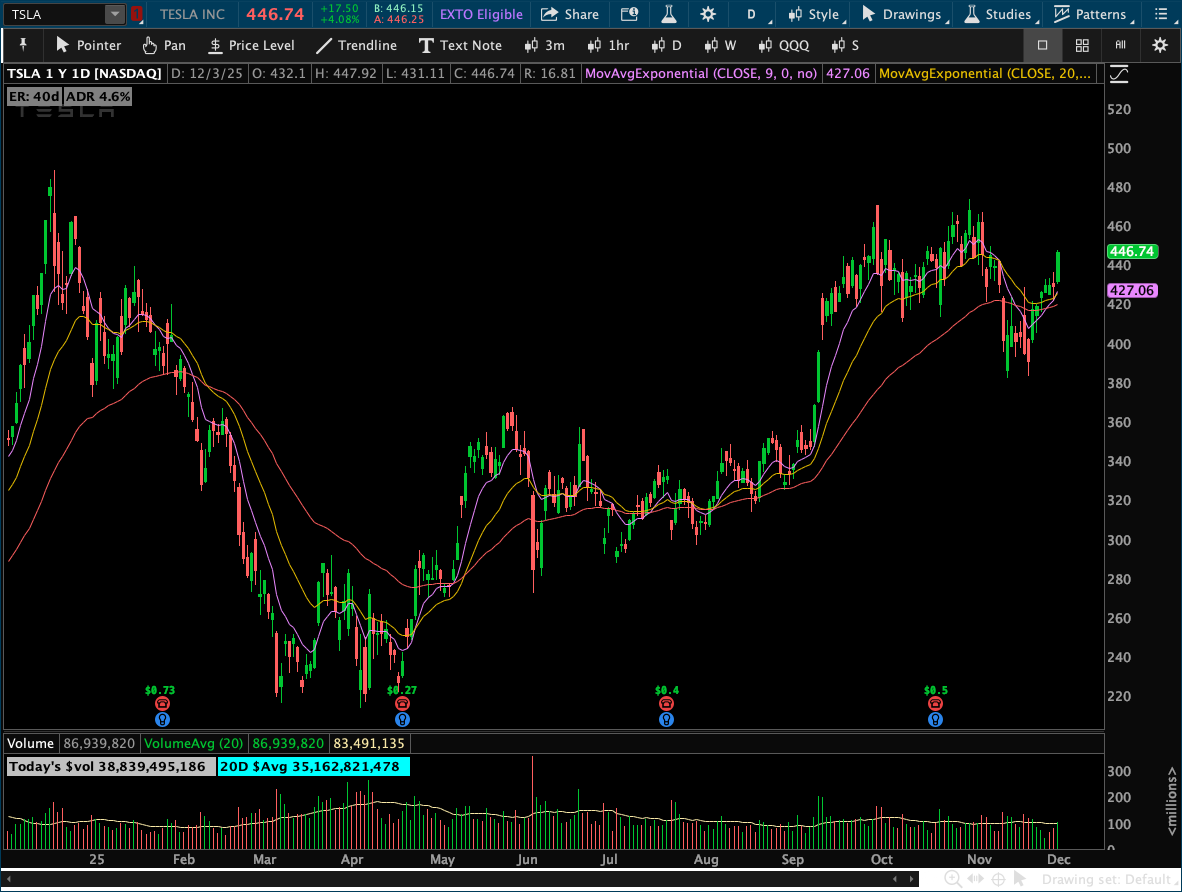
Task: Click the chart scale icon above price axis
Action: (1119, 74)
